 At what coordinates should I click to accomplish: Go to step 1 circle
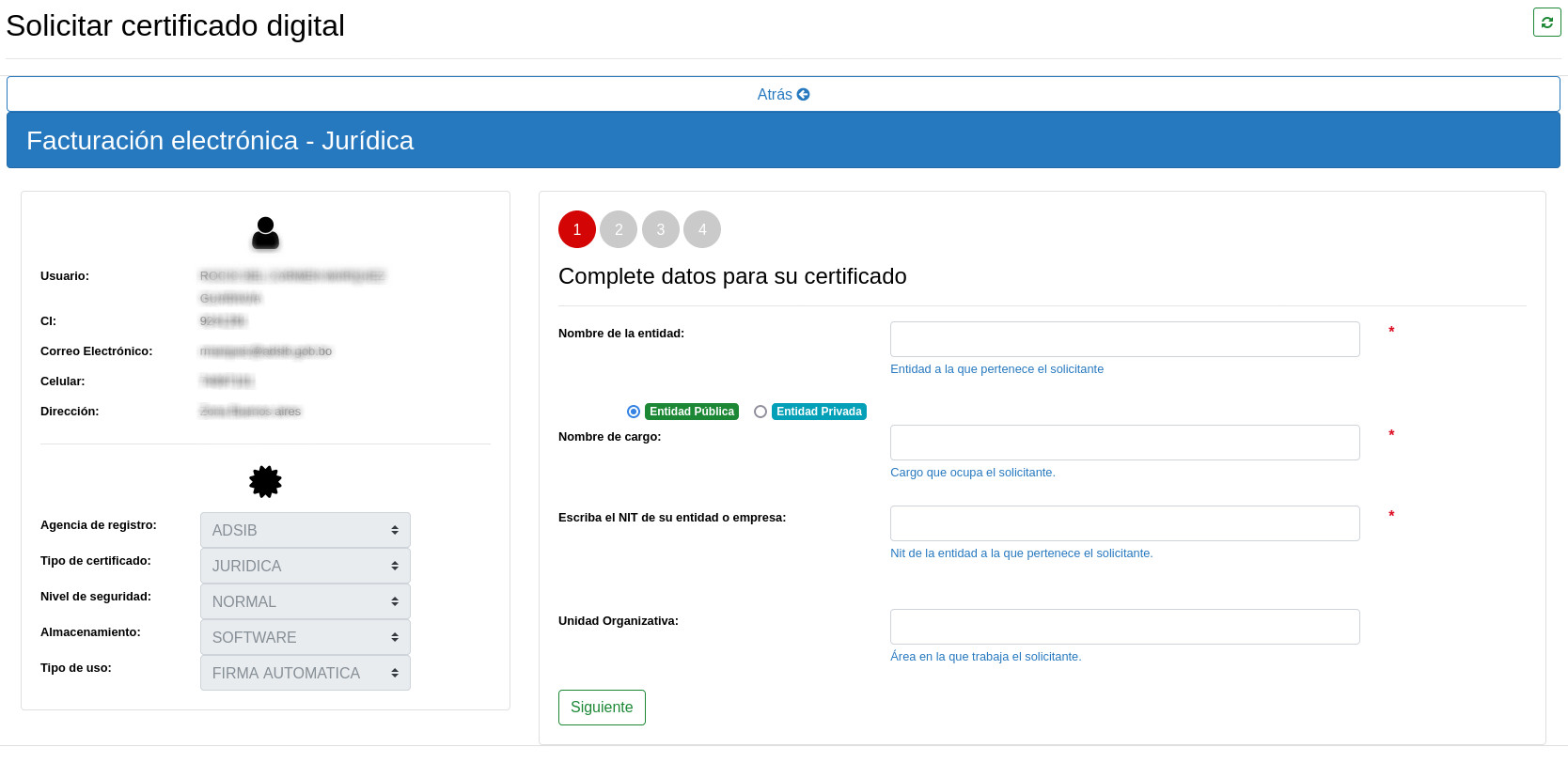(x=577, y=229)
